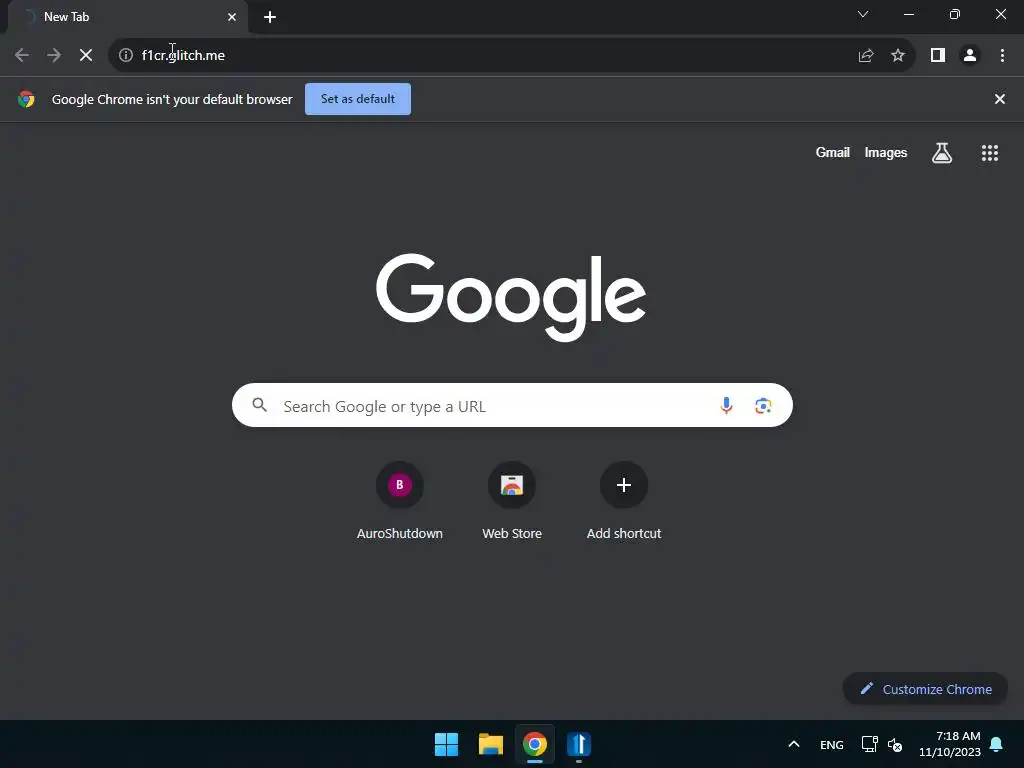Screen dimensions: 1024x768
Task: Open Google Images link
Action: [886, 153]
